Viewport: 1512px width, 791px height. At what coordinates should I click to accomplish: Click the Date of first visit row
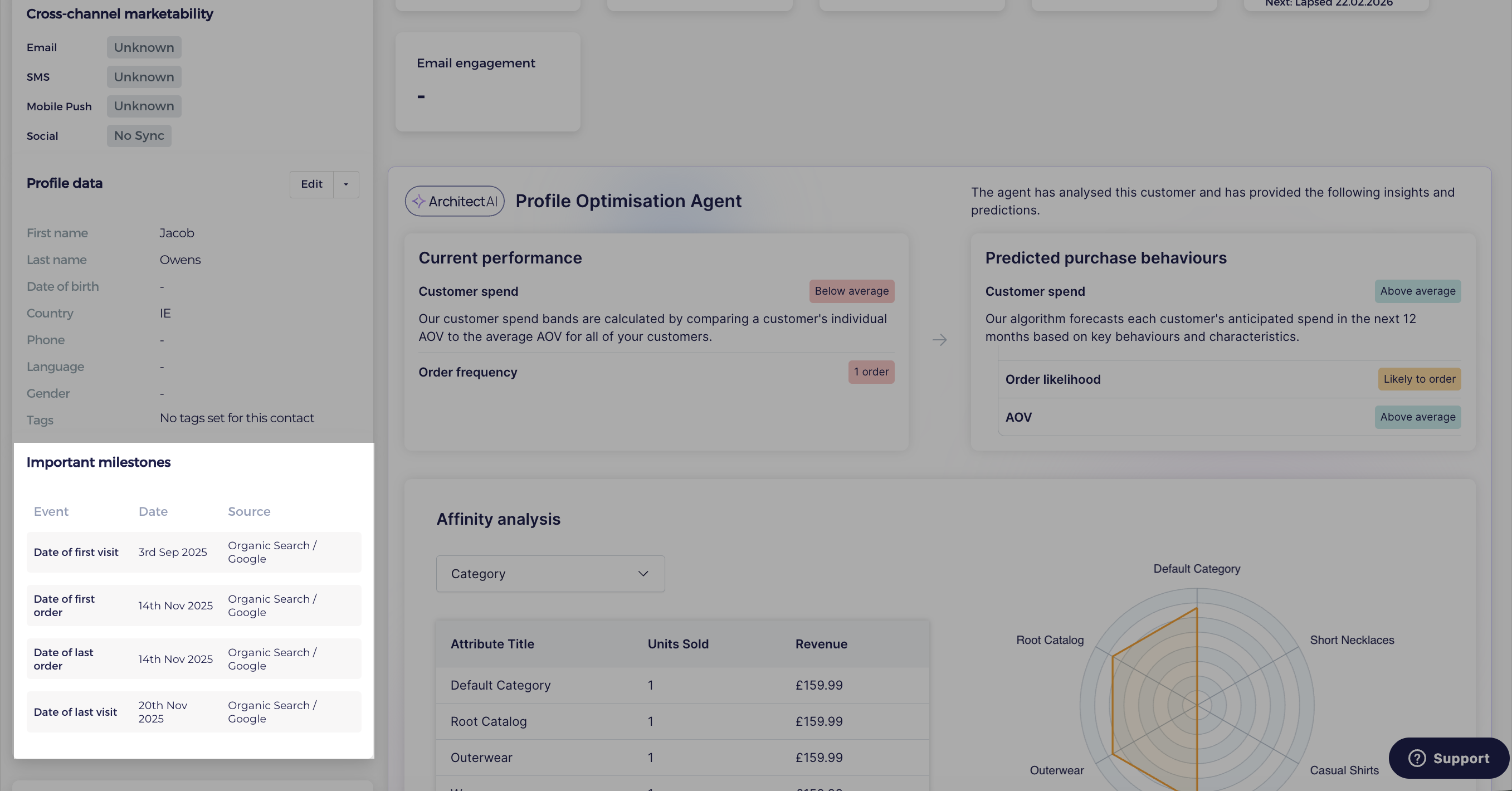point(194,552)
